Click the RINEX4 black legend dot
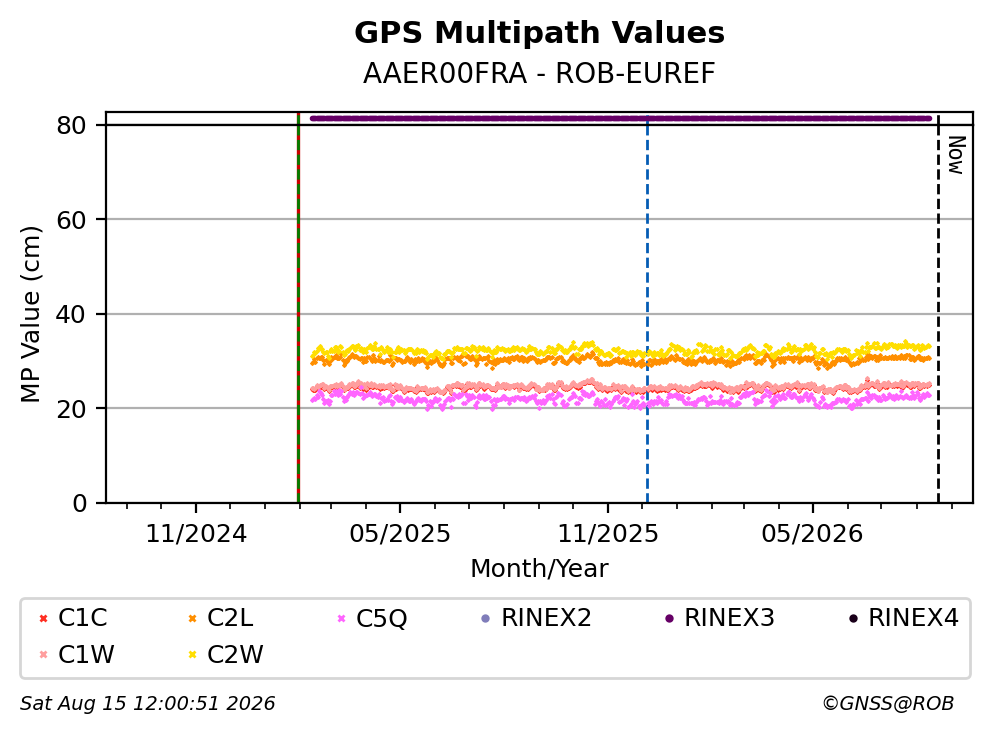The width and height of the screenshot is (992, 734). point(853,618)
